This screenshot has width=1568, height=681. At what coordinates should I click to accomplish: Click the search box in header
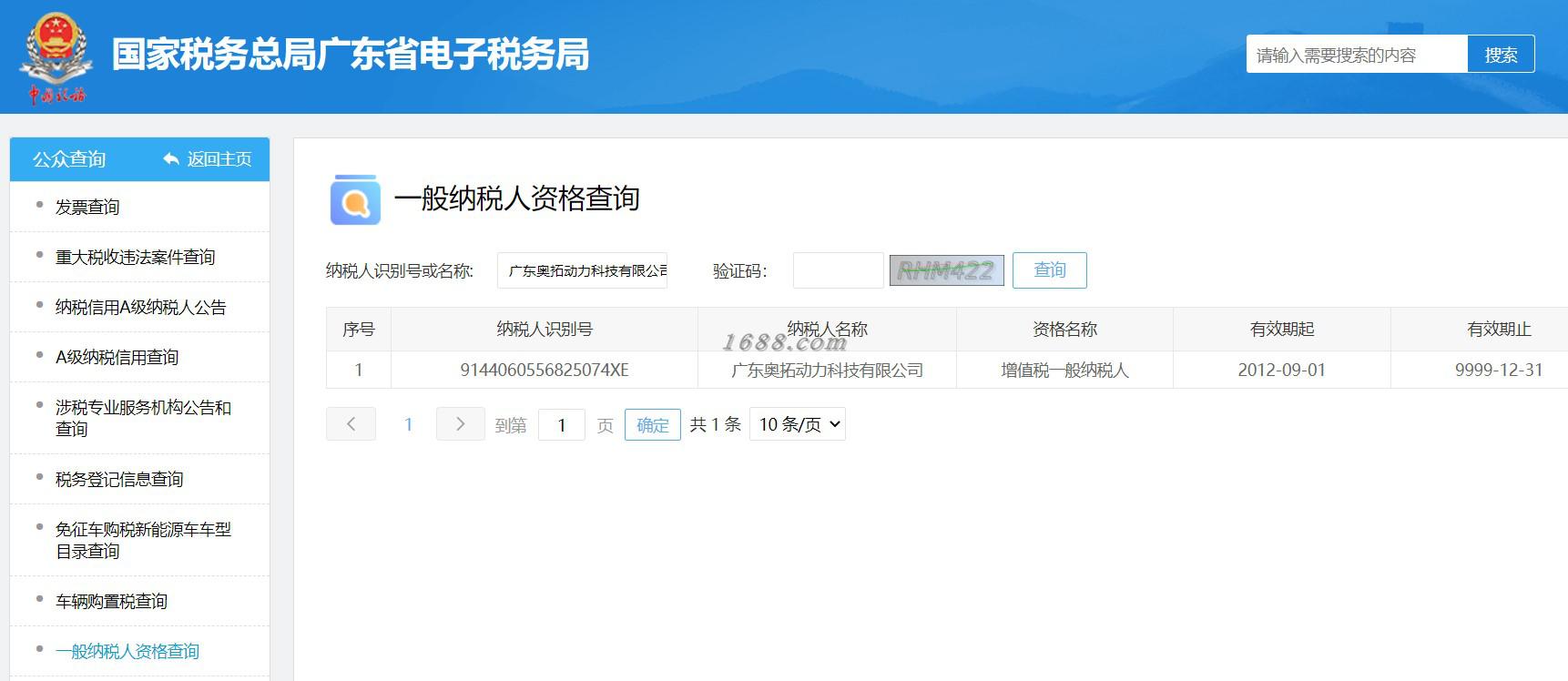coord(1357,55)
